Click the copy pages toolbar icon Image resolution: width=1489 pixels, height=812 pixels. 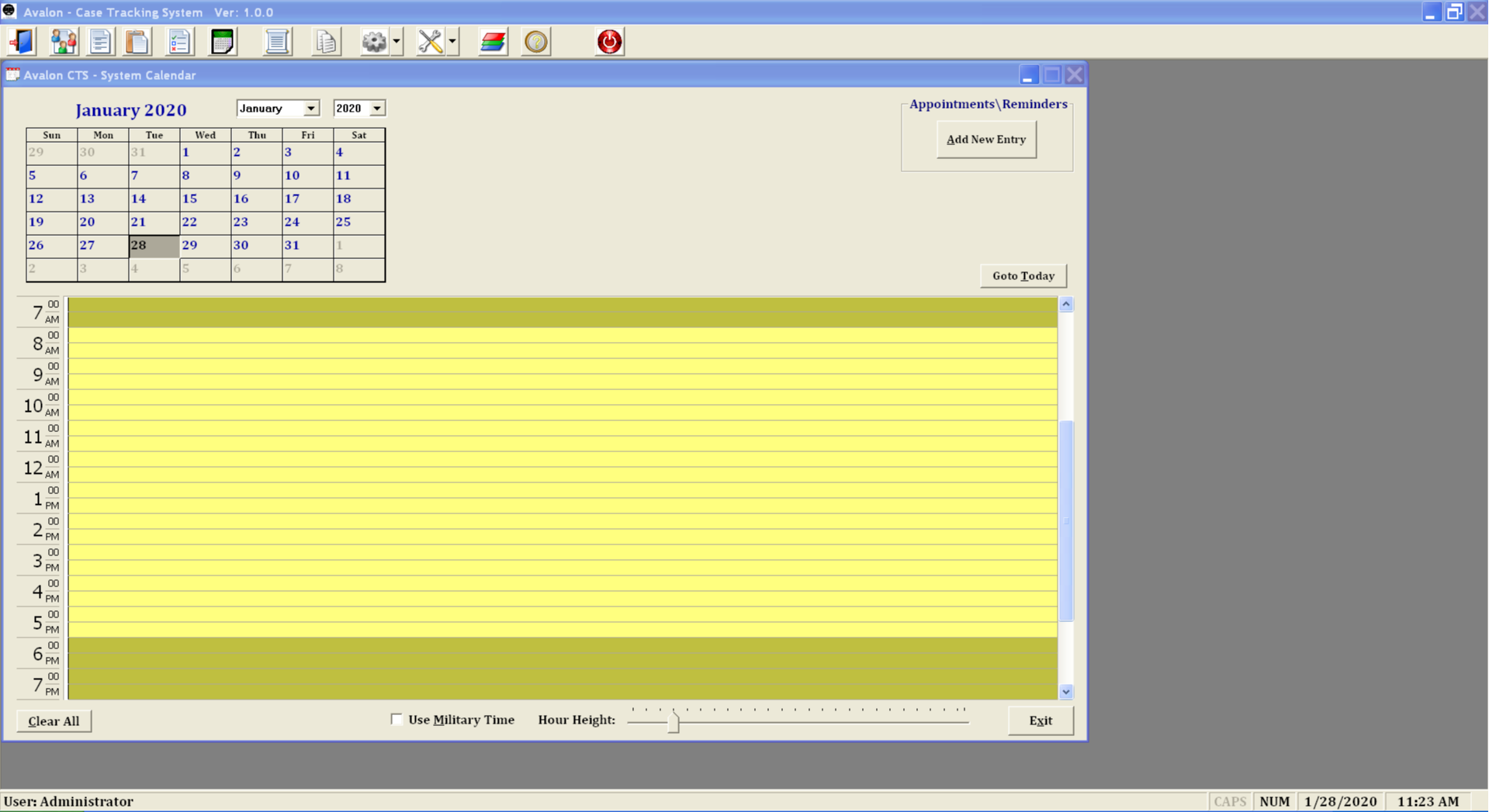pyautogui.click(x=327, y=42)
